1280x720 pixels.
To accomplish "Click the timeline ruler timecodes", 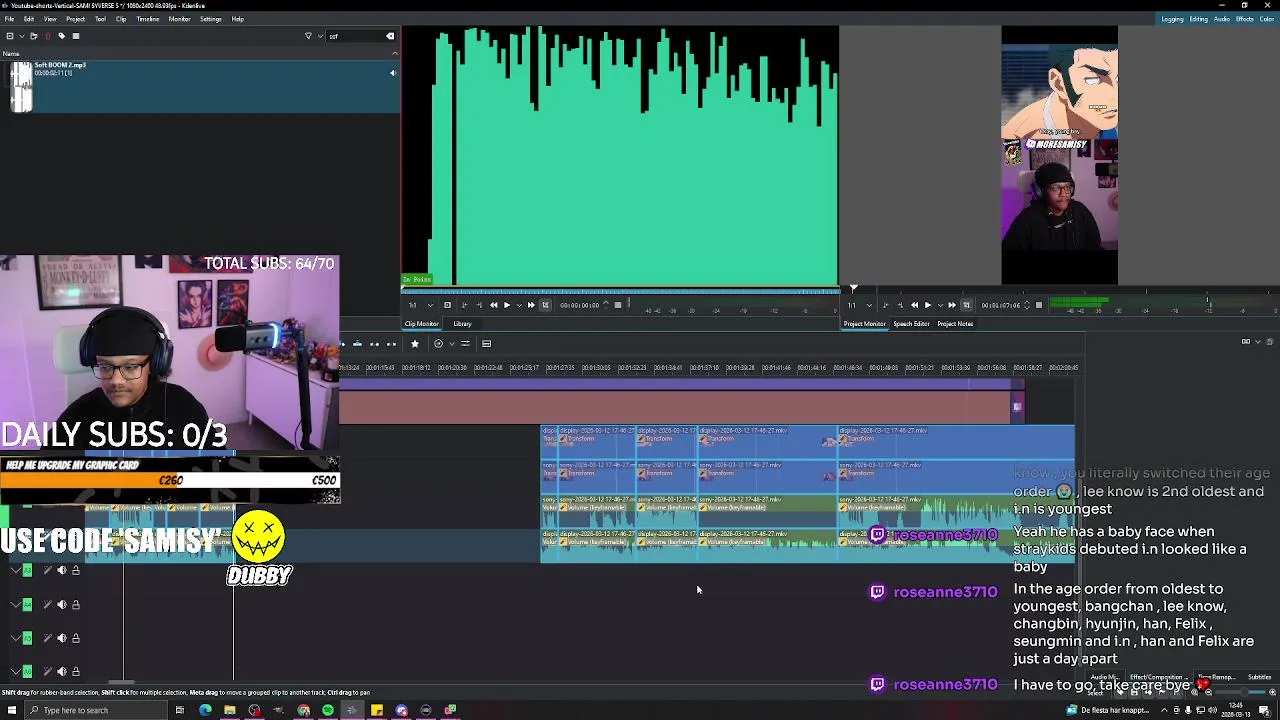I will 710,368.
